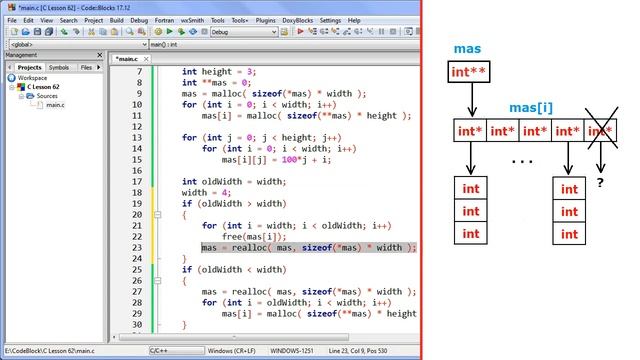
Task: Click the WINDOWS-1251 encoding status entry
Action: pyautogui.click(x=291, y=351)
